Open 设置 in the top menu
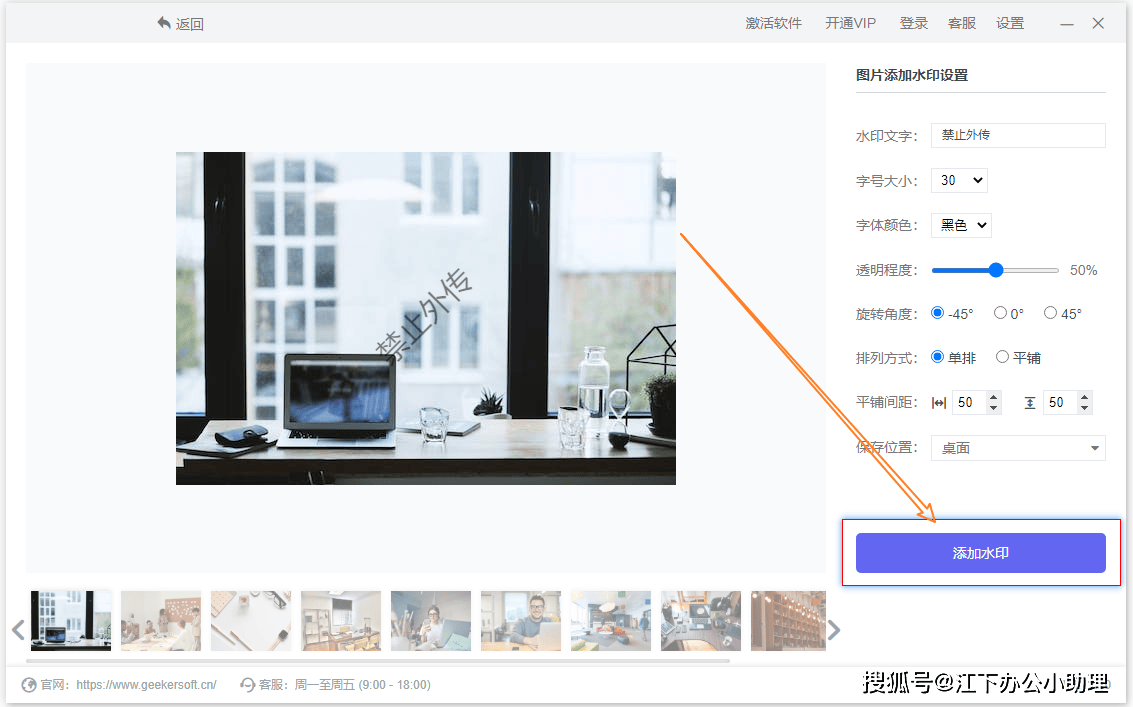 [x=1009, y=23]
